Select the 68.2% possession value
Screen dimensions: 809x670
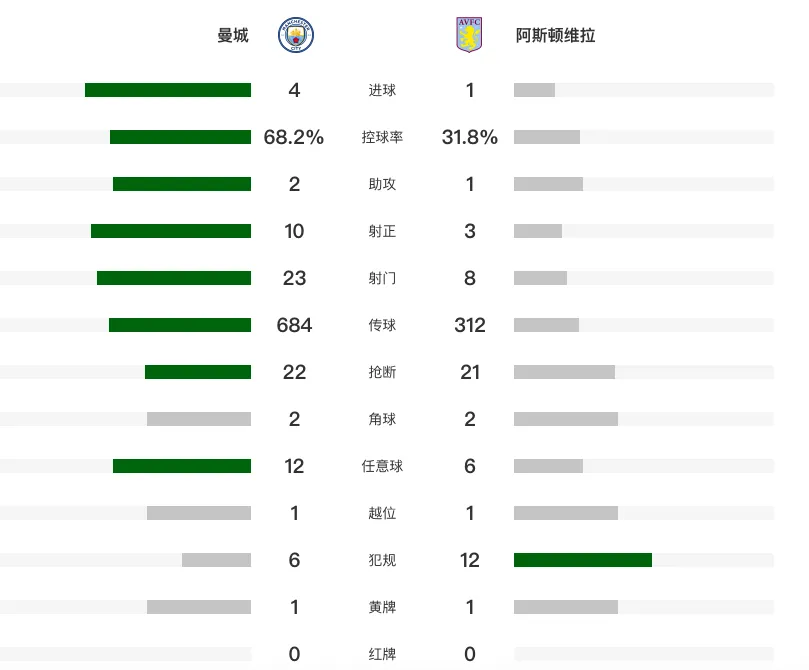(294, 137)
